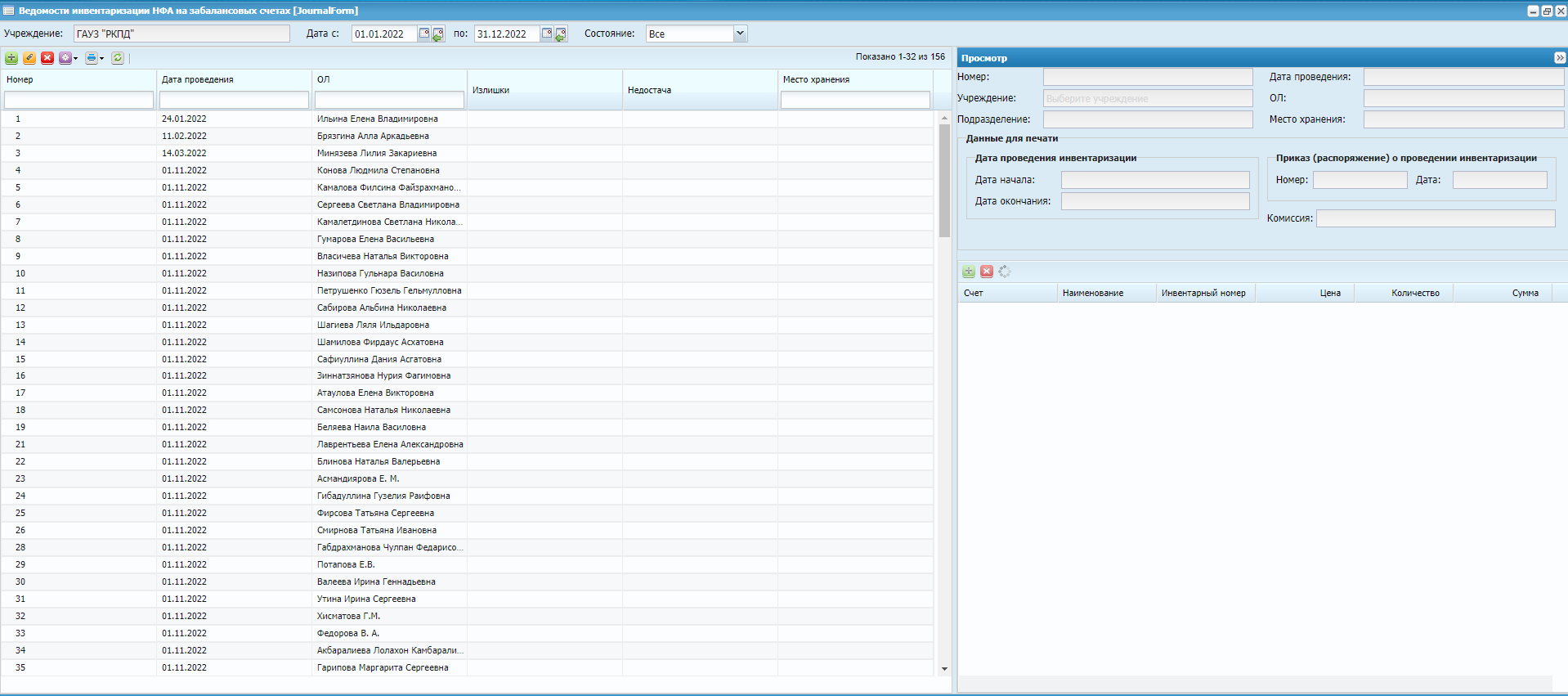Select row for Ильина Елена Владимировна
The width and height of the screenshot is (1568, 696).
click(378, 119)
